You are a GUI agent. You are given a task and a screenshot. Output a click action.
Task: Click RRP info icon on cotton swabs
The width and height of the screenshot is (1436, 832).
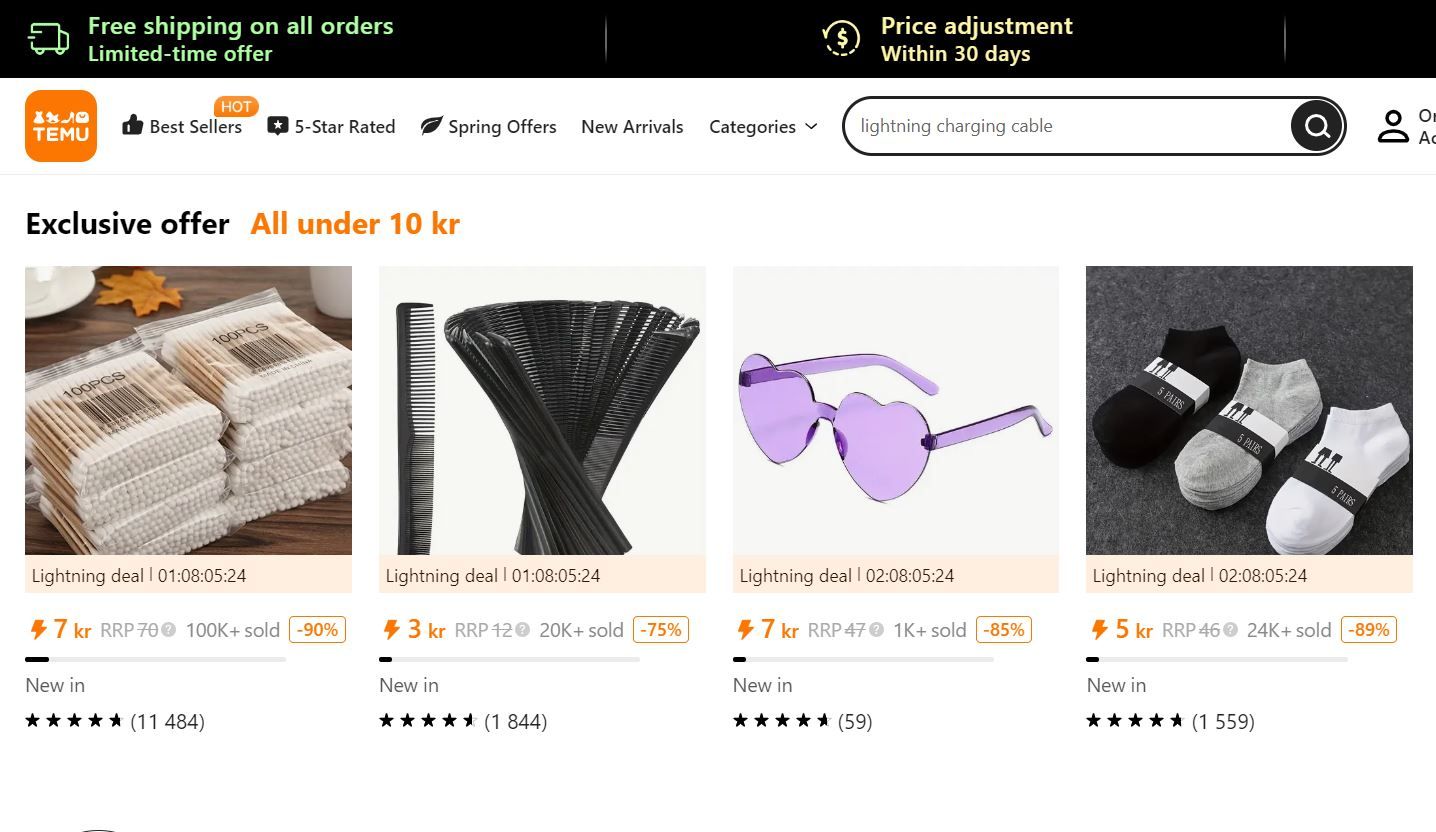tap(169, 630)
